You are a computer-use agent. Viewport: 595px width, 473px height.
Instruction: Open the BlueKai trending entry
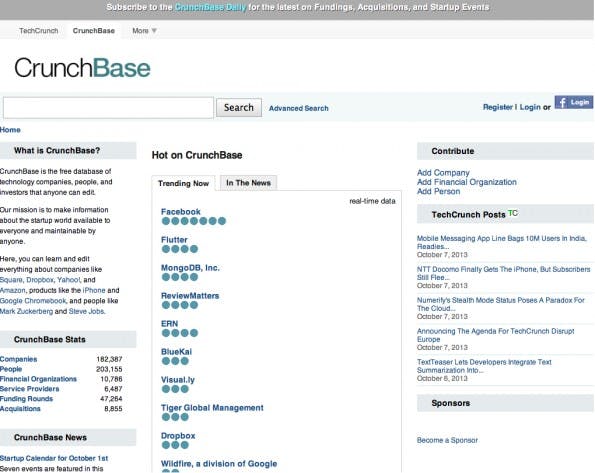[176, 352]
